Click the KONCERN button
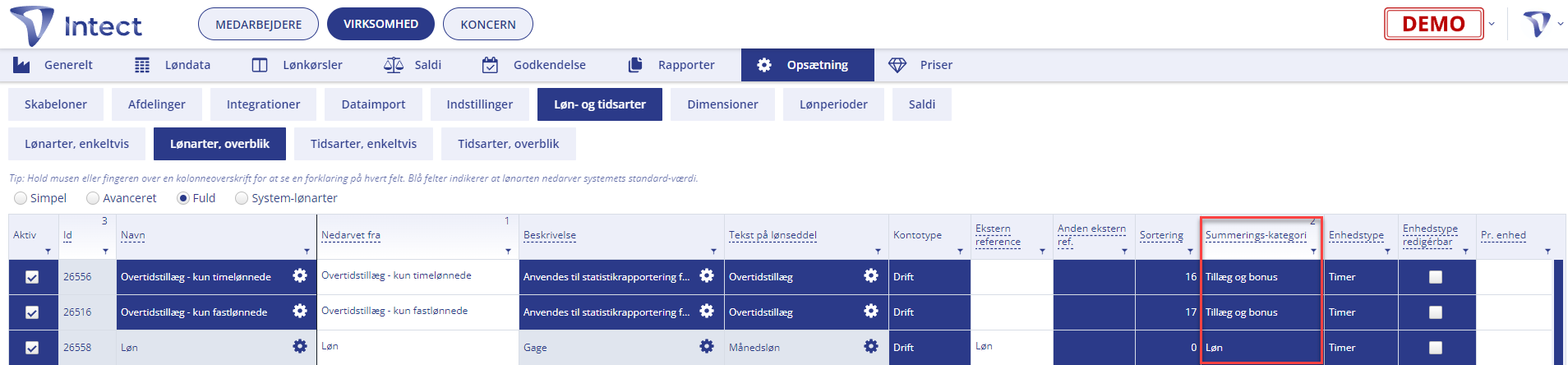 coord(488,24)
